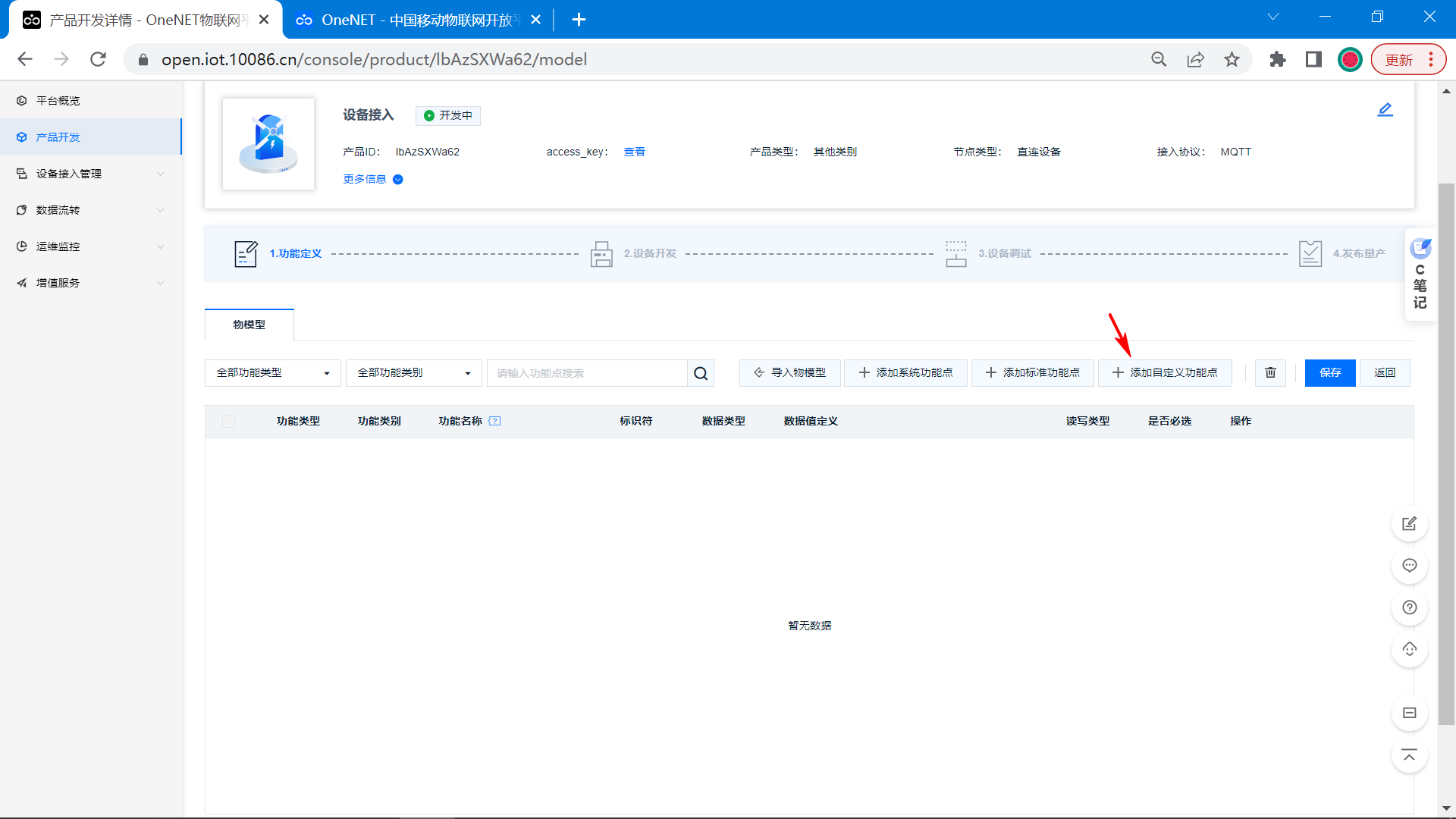Select the 物模型 tab
This screenshot has height=819, width=1456.
pyautogui.click(x=249, y=325)
